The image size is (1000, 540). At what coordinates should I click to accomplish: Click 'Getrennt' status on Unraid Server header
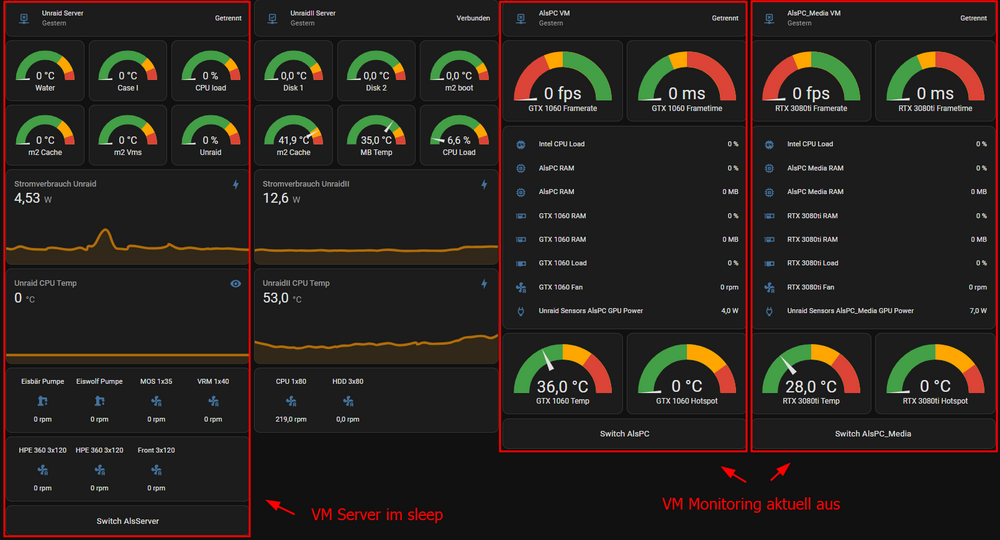(228, 18)
